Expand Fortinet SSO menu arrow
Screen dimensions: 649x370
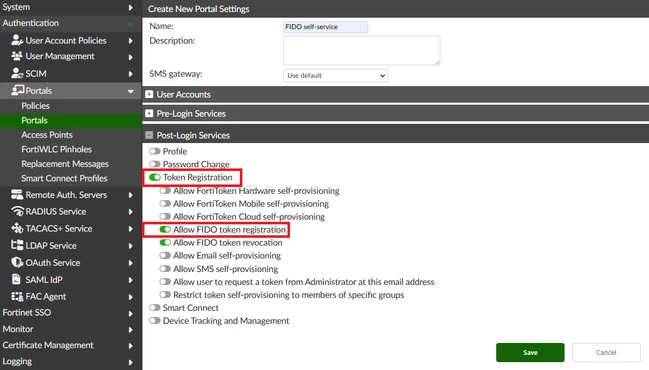[130, 313]
